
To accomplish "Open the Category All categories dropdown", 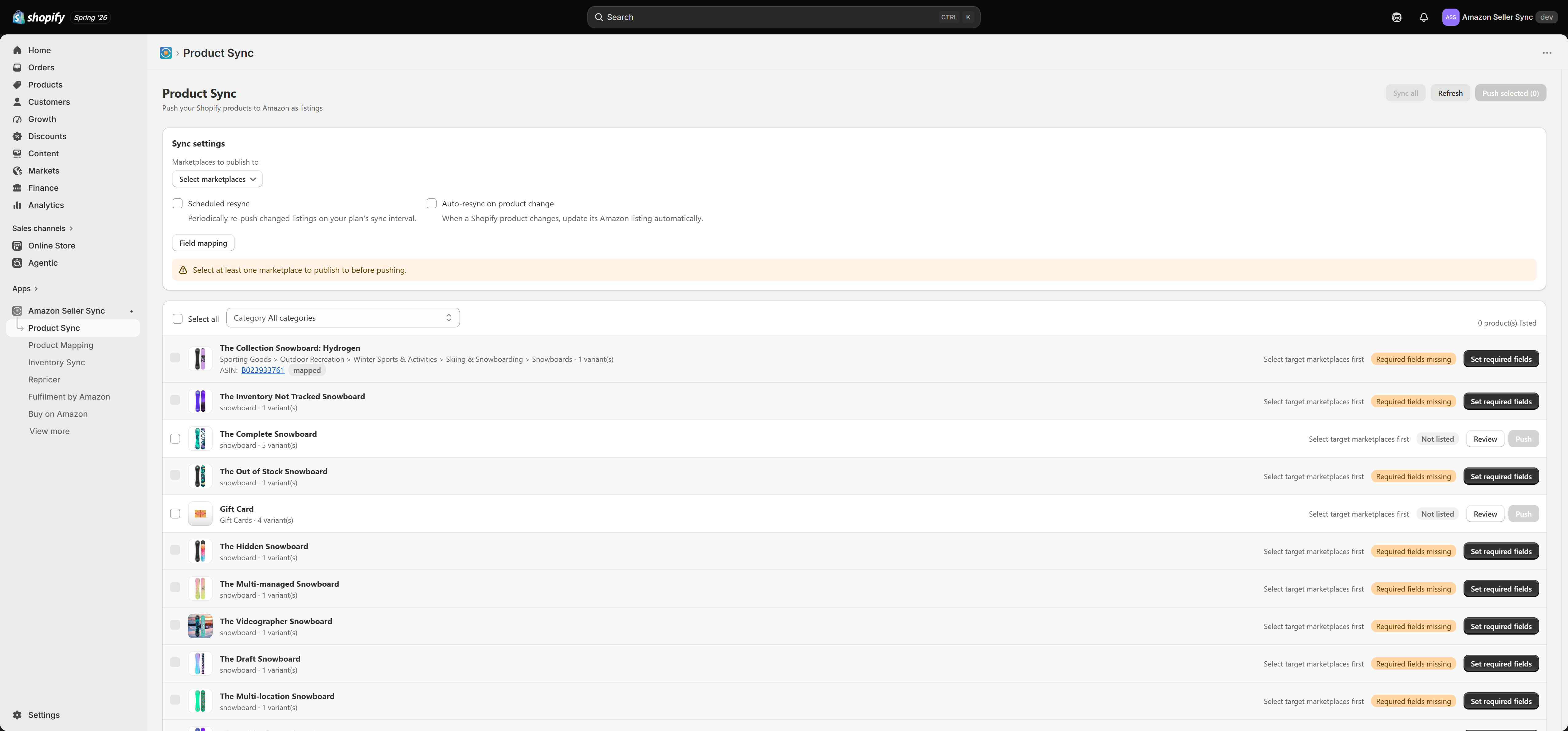I will 343,318.
